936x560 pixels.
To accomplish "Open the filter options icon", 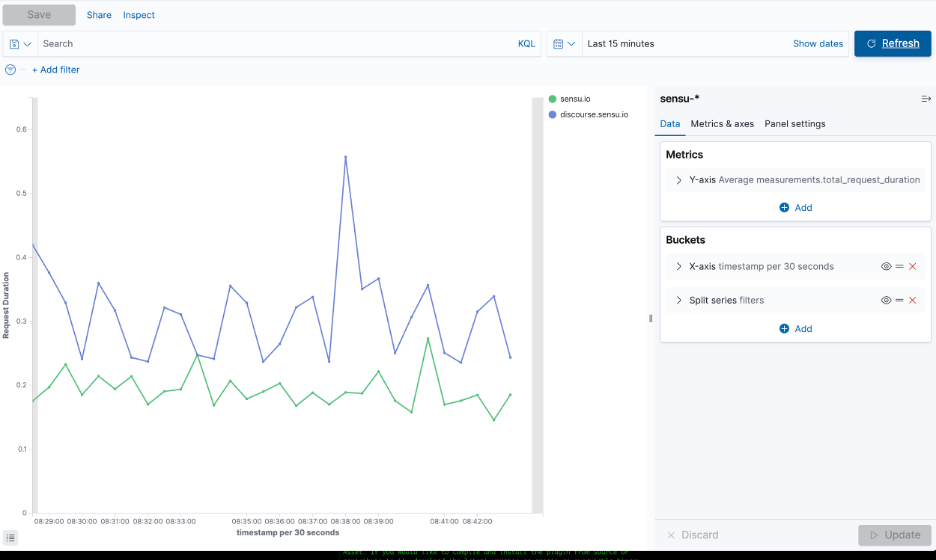I will [10, 70].
